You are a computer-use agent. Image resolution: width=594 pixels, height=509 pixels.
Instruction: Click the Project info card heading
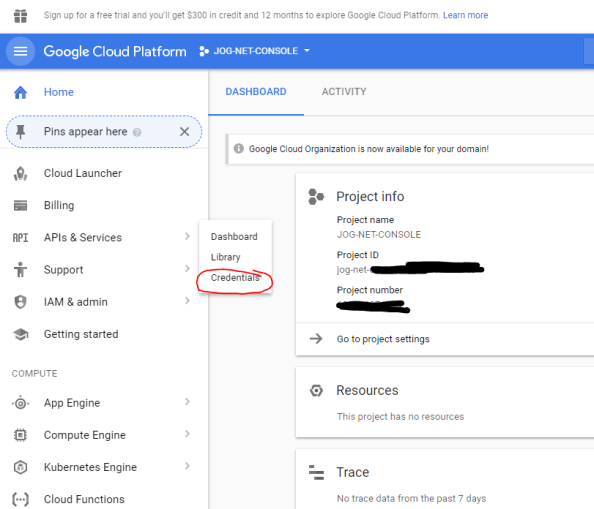coord(370,197)
